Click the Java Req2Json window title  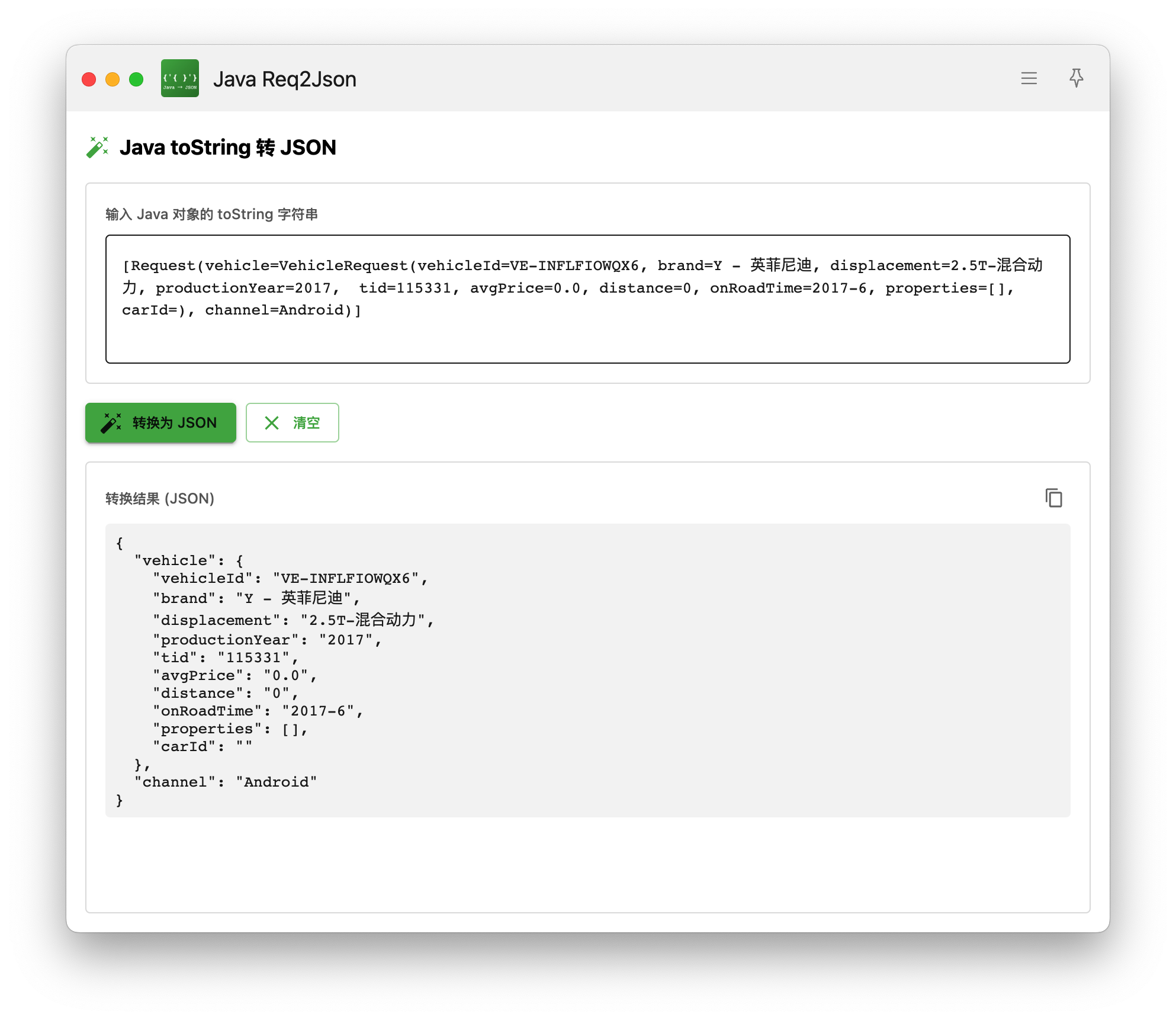pos(285,79)
